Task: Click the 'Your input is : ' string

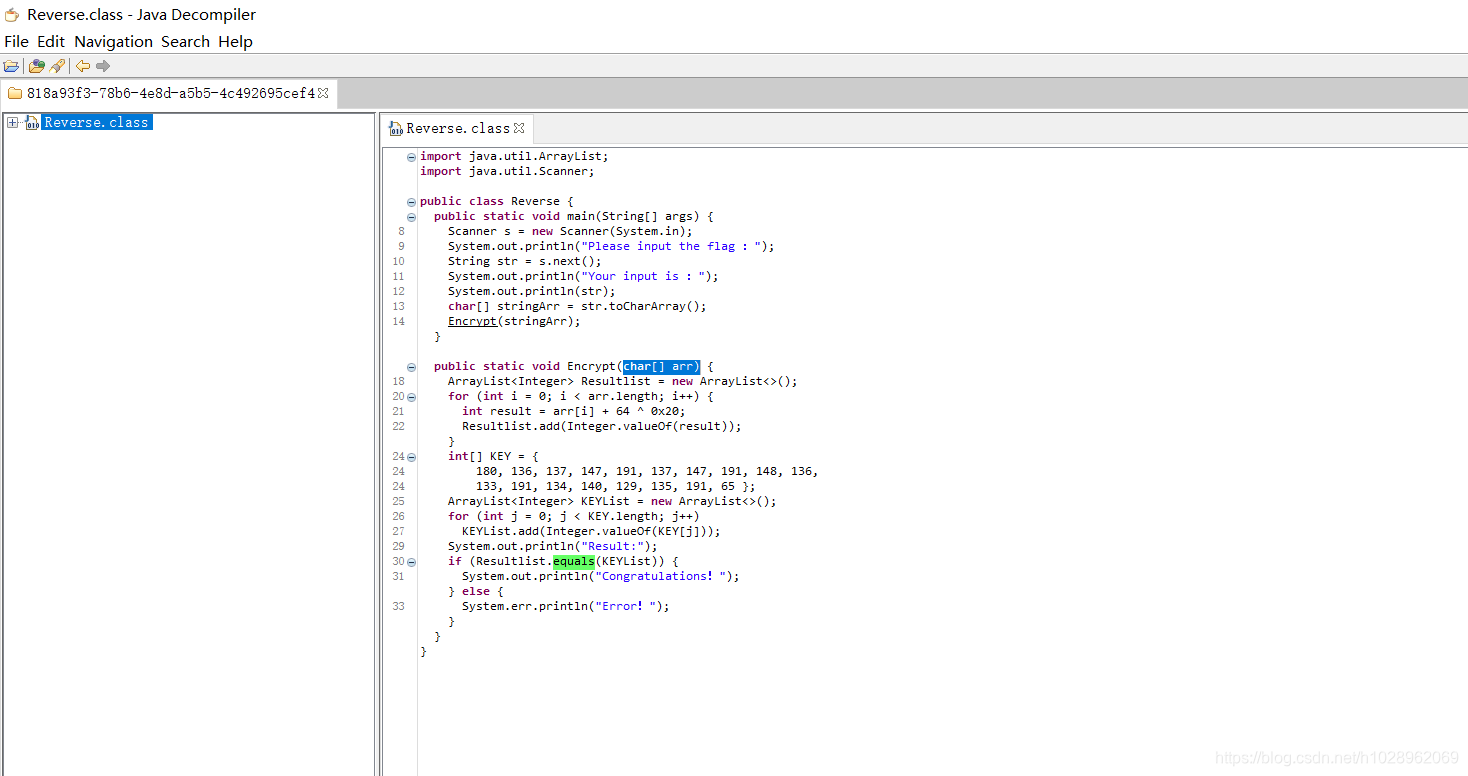Action: (x=644, y=276)
